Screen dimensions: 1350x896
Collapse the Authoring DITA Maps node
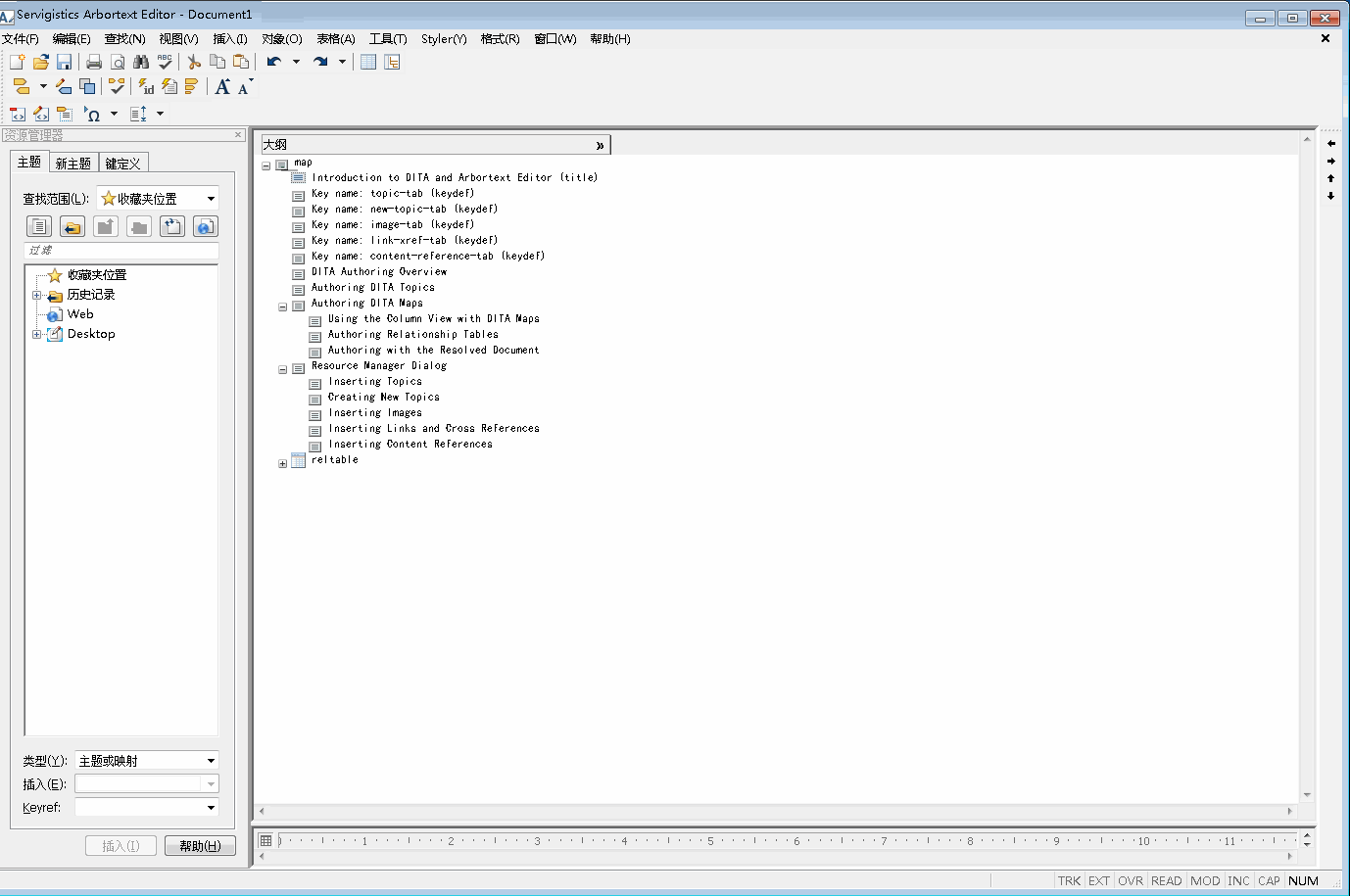point(283,307)
